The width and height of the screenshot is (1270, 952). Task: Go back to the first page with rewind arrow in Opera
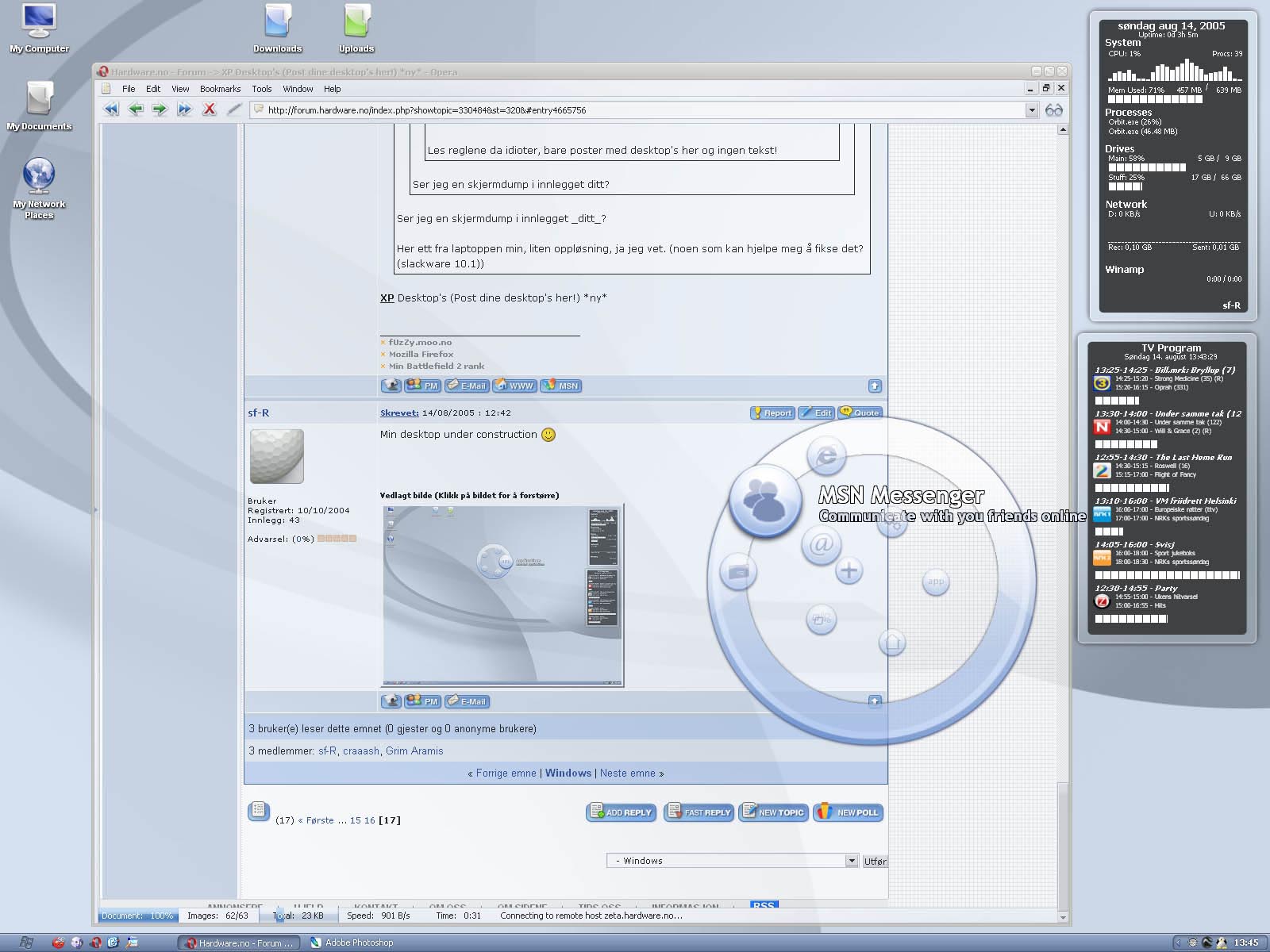pos(112,109)
